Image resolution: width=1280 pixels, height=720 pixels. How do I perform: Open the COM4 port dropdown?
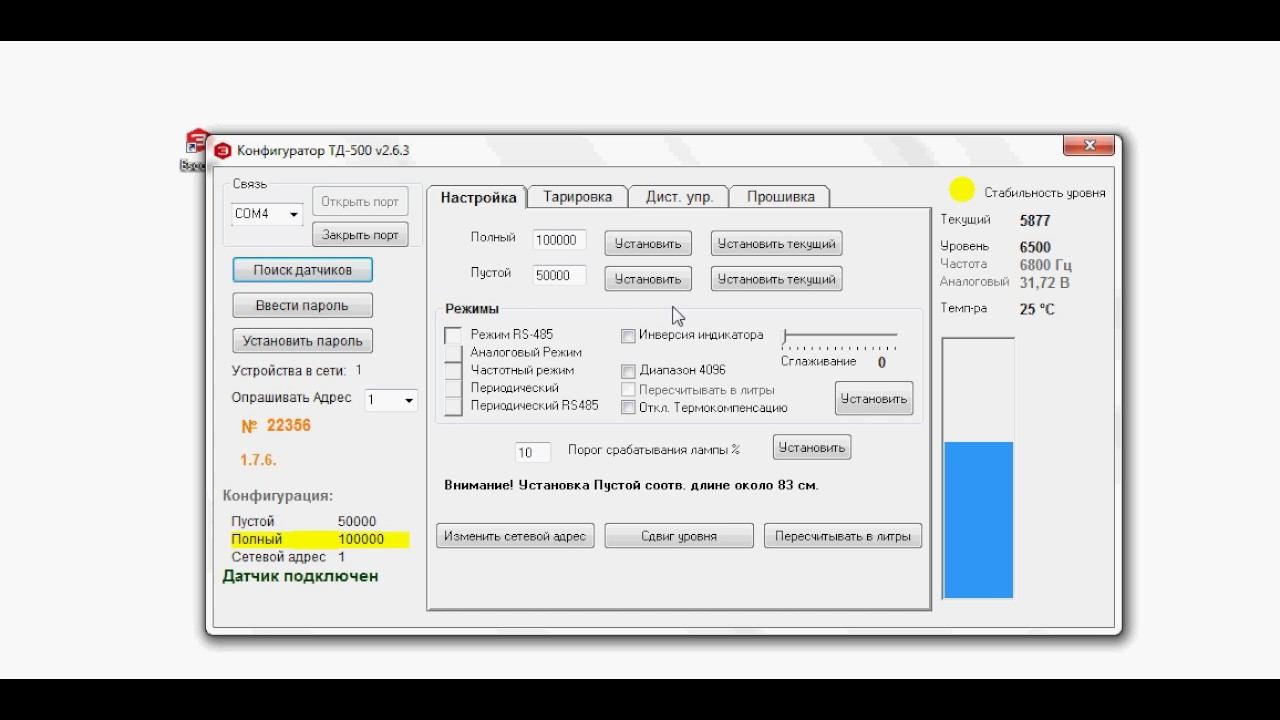(294, 214)
